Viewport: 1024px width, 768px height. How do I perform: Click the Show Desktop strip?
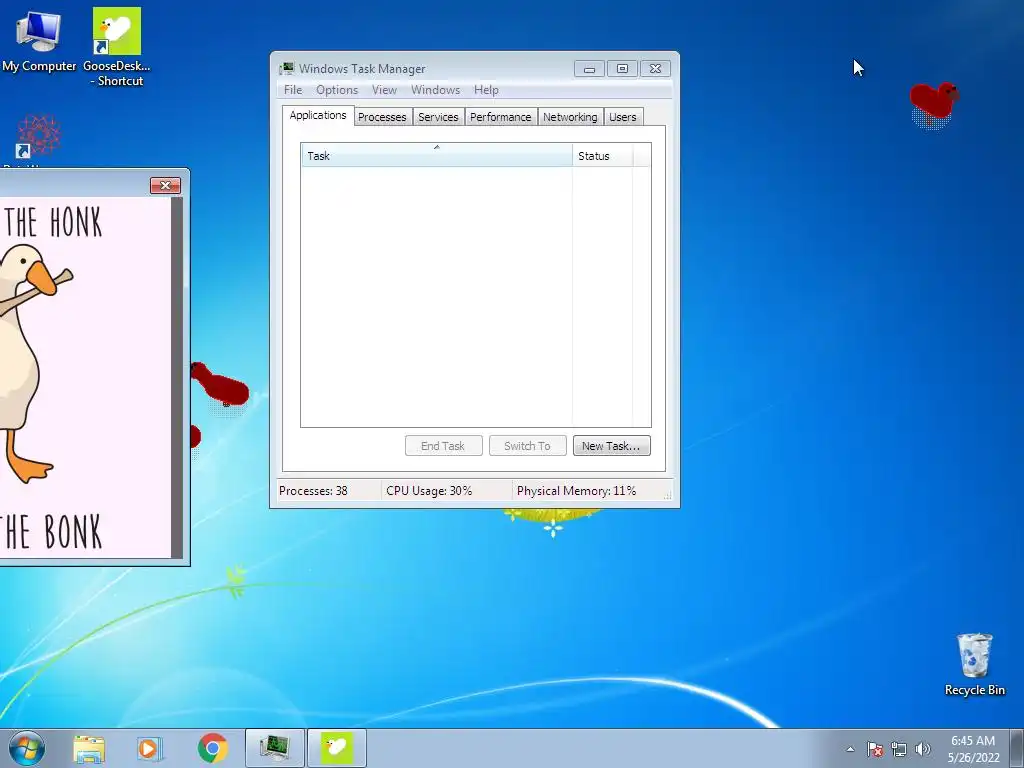tap(1017, 748)
